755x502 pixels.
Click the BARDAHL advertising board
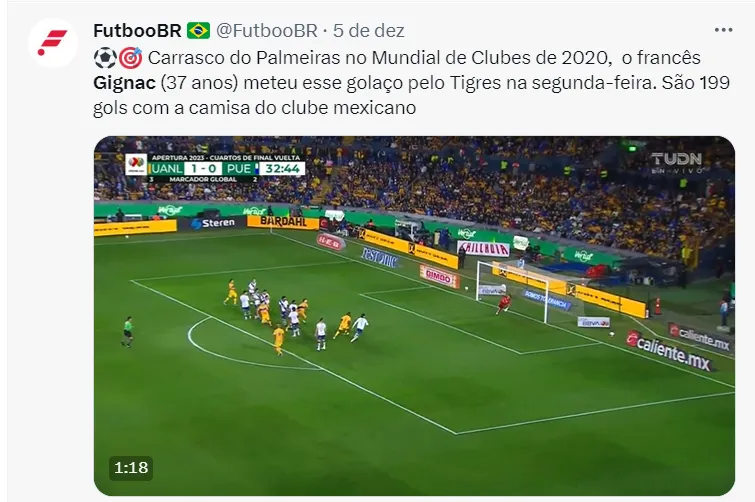coord(283,221)
